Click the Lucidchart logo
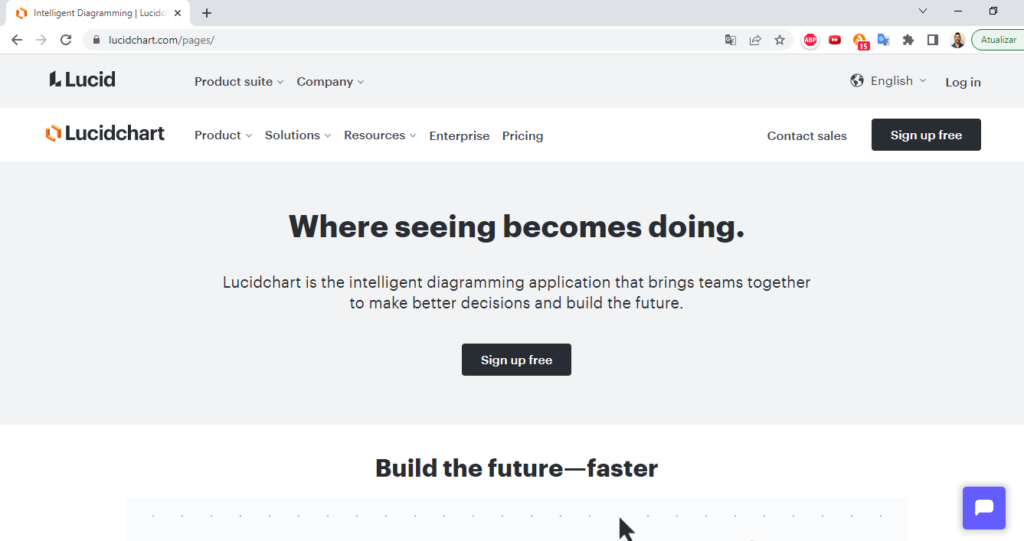The height and width of the screenshot is (541, 1024). click(105, 133)
